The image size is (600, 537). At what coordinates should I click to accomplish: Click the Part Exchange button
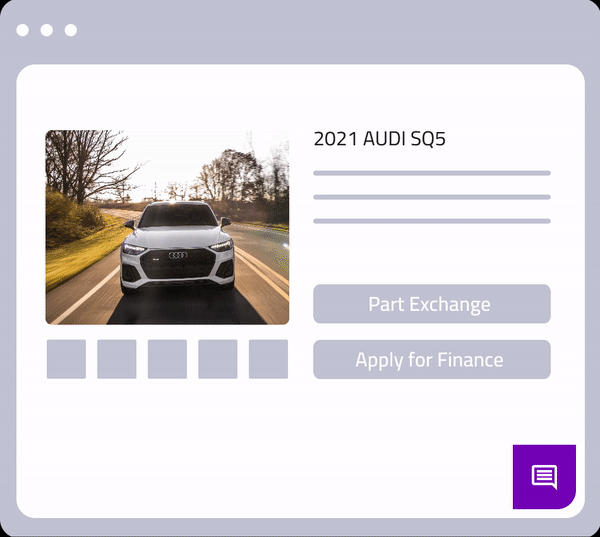point(432,304)
